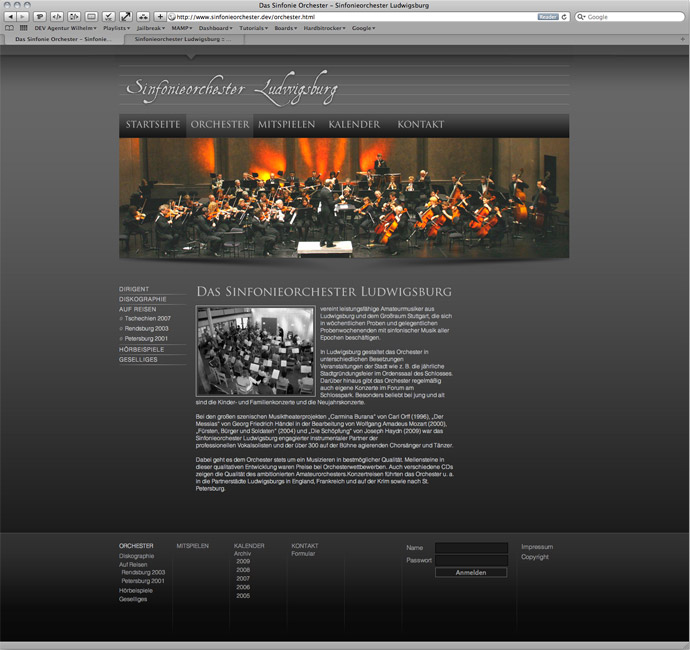Click the Sinfonieorchester Ludwigsburg logo
This screenshot has width=690, height=650.
[x=232, y=89]
